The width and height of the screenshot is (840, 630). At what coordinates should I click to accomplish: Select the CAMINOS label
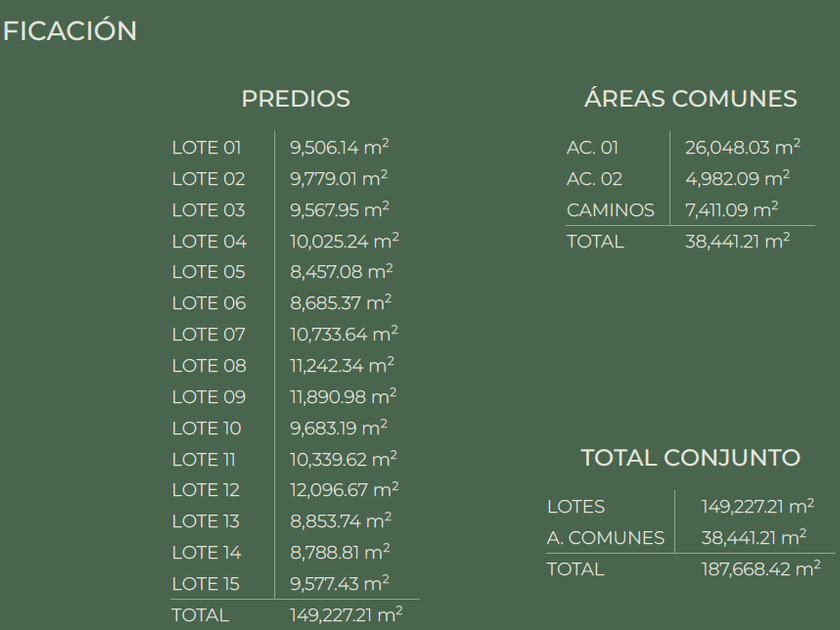coord(610,210)
